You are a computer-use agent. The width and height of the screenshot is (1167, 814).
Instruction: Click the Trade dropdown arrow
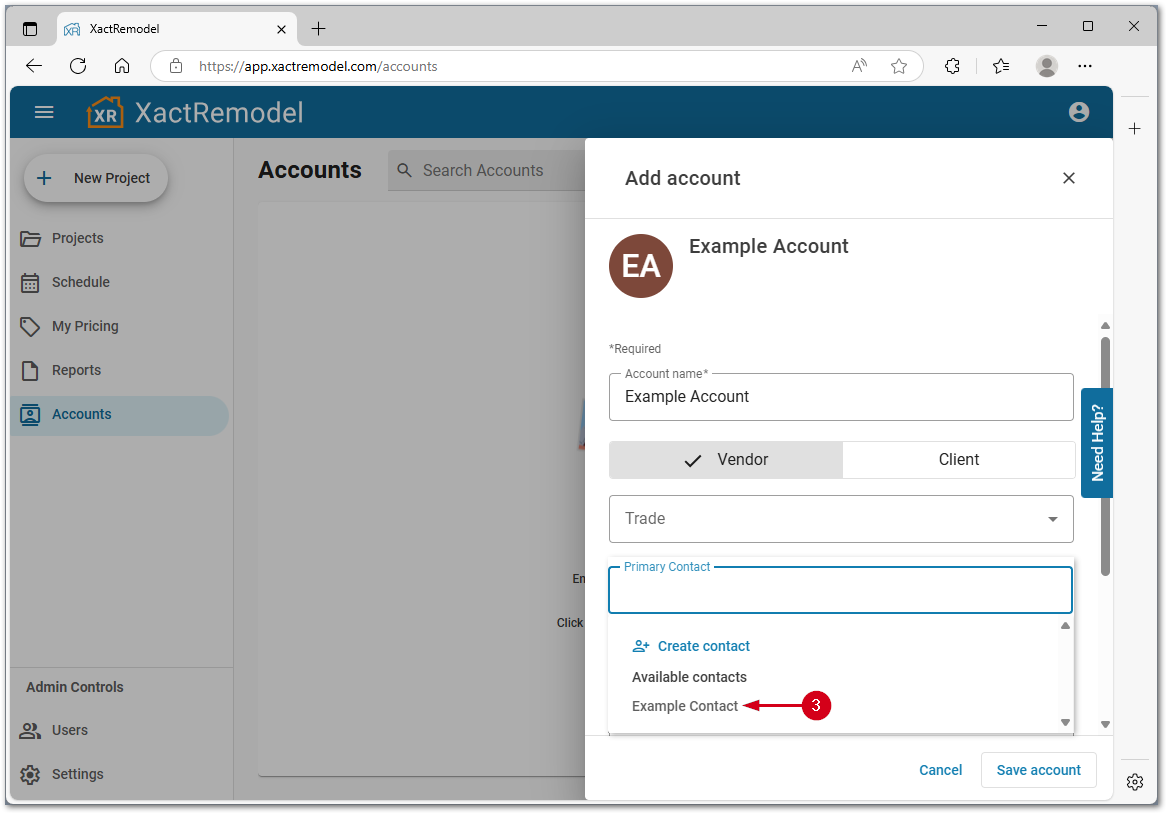[1052, 519]
